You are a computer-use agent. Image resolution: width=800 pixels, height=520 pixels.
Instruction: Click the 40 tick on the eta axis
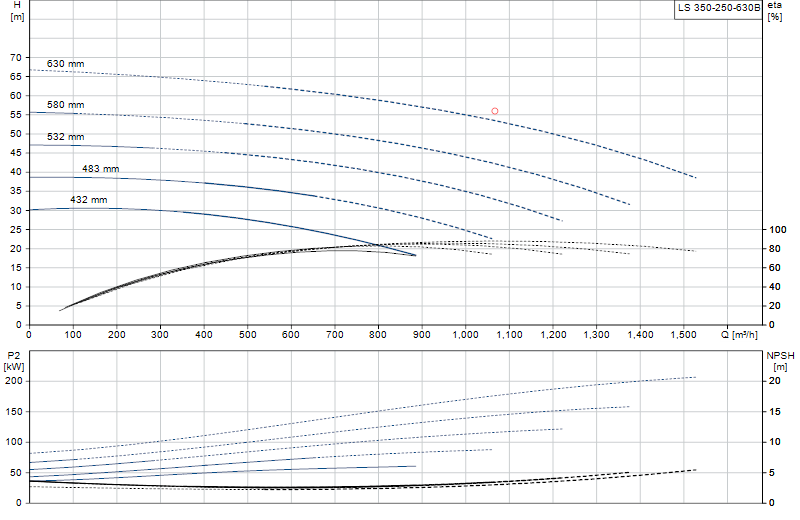click(x=774, y=287)
